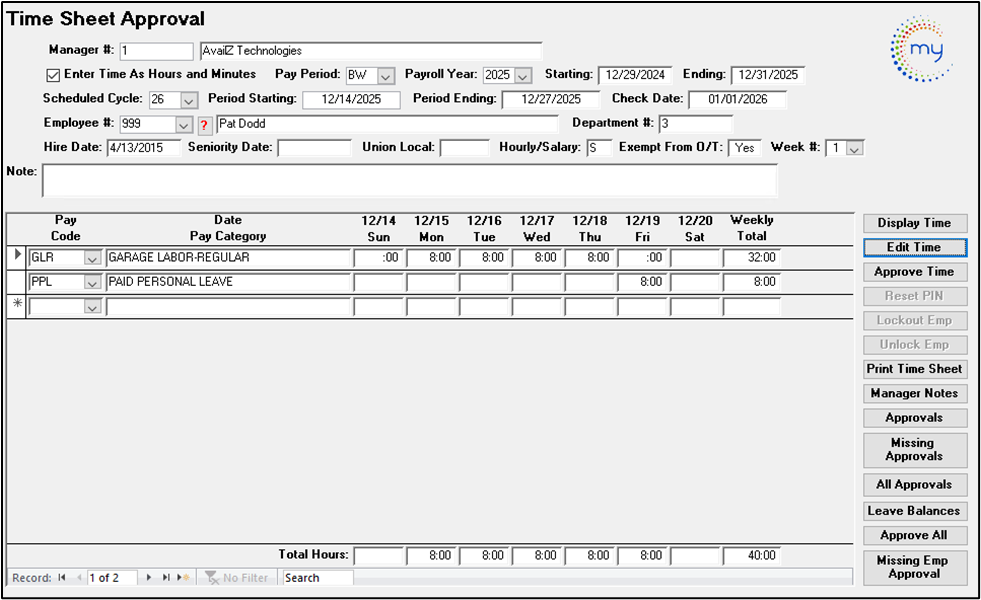Open the Employee # dropdown list
981x600 pixels.
(x=183, y=125)
